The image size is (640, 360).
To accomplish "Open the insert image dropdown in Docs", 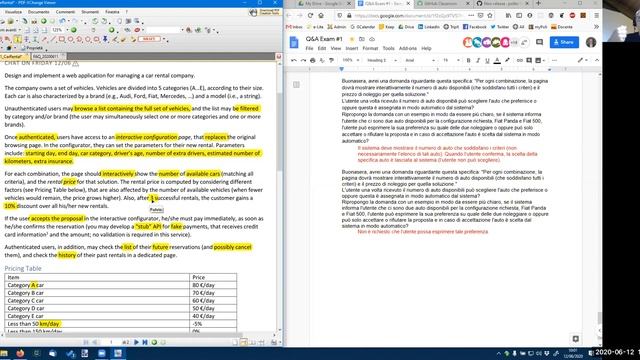I will click(x=540, y=60).
